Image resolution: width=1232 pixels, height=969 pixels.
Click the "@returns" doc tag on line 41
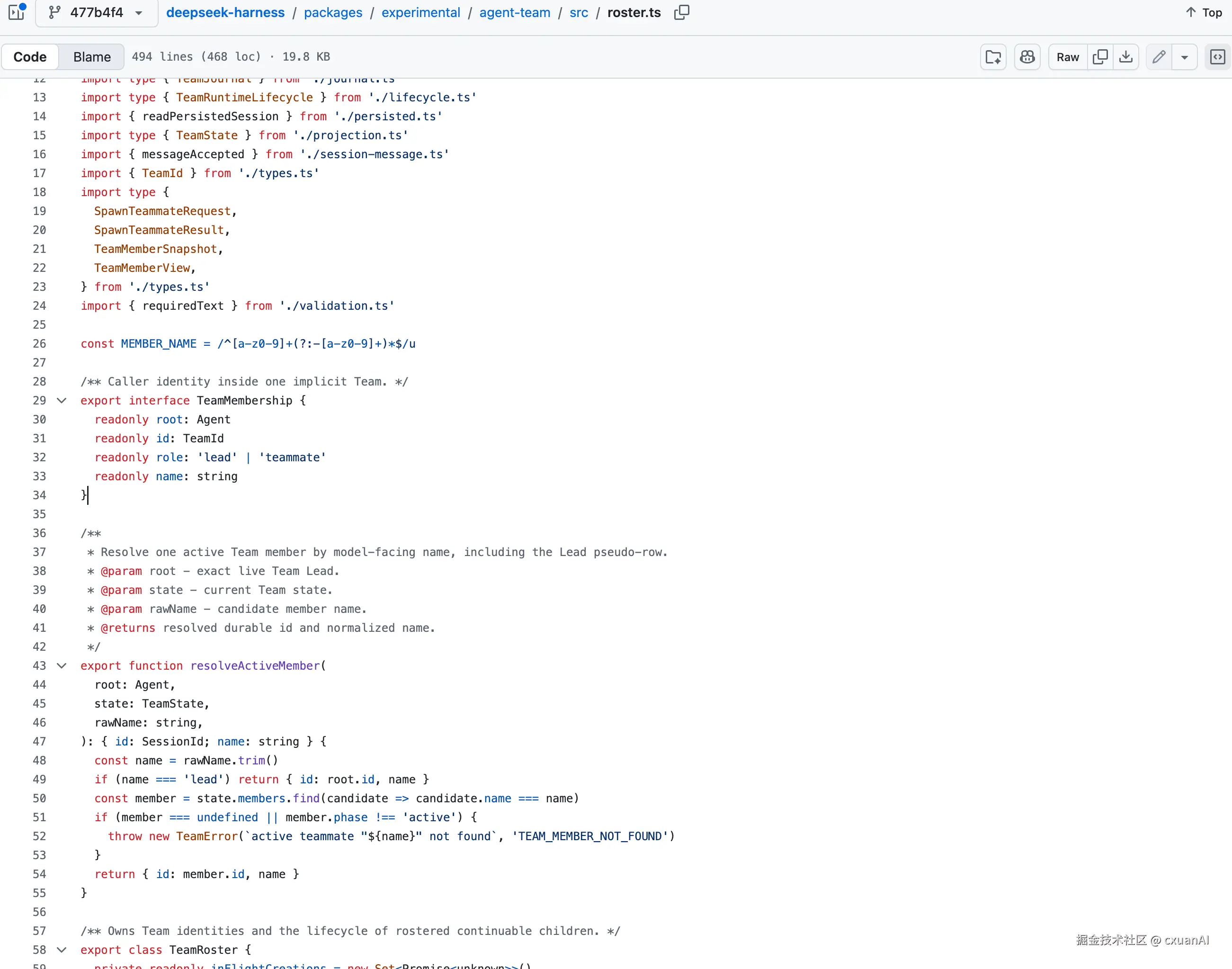(128, 628)
